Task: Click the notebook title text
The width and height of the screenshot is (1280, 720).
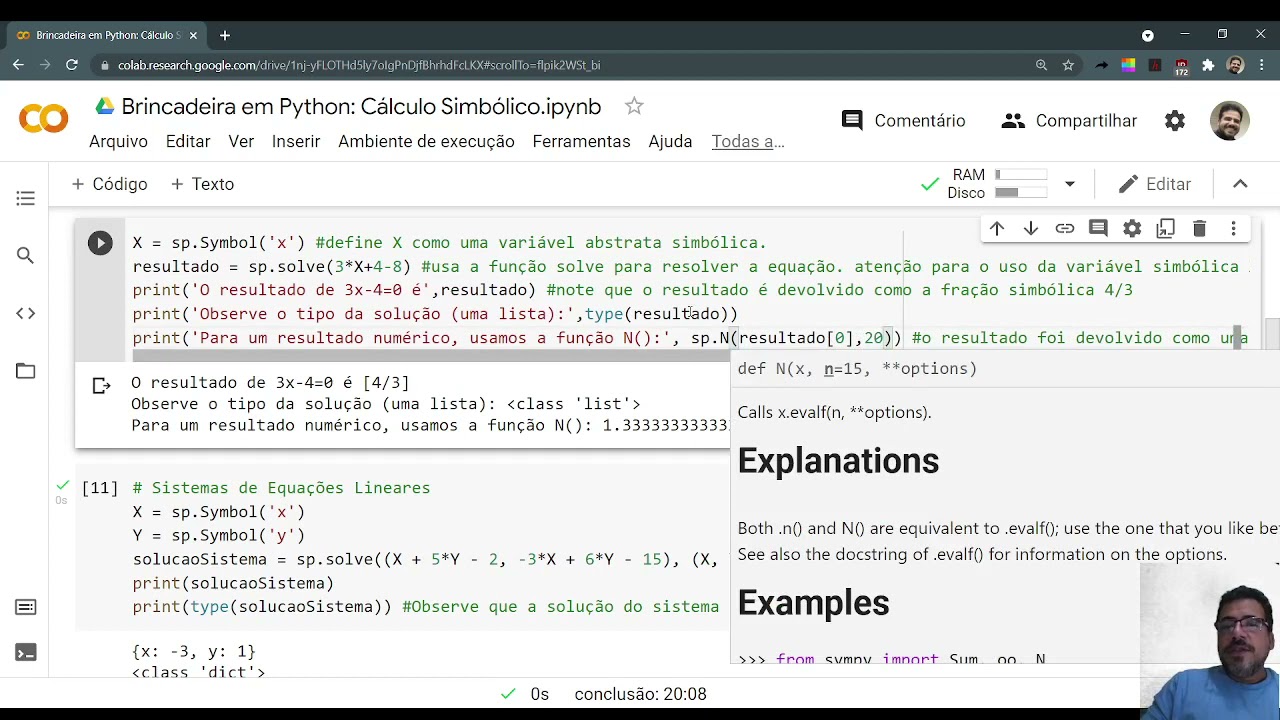Action: (361, 106)
